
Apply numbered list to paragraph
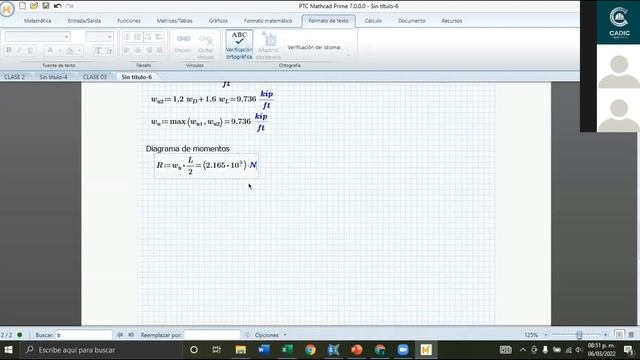pyautogui.click(x=138, y=37)
